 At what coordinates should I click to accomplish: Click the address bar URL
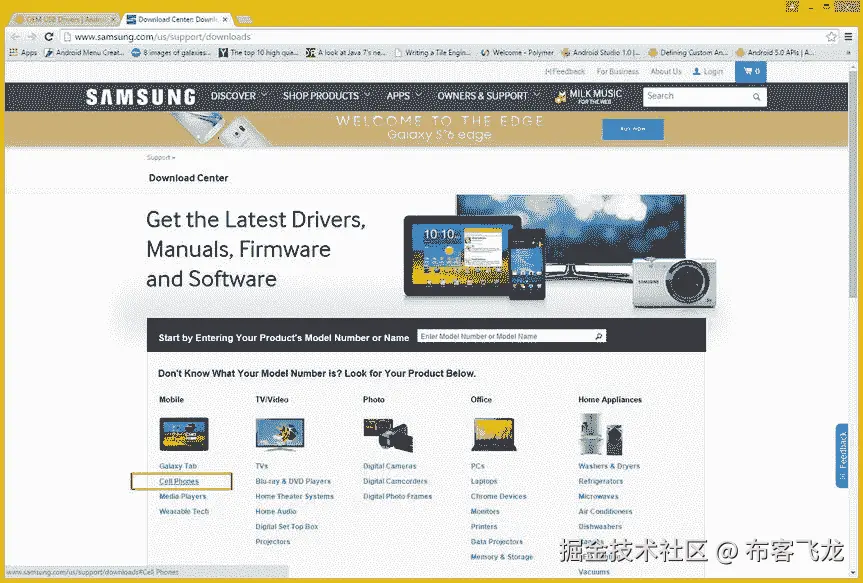162,37
